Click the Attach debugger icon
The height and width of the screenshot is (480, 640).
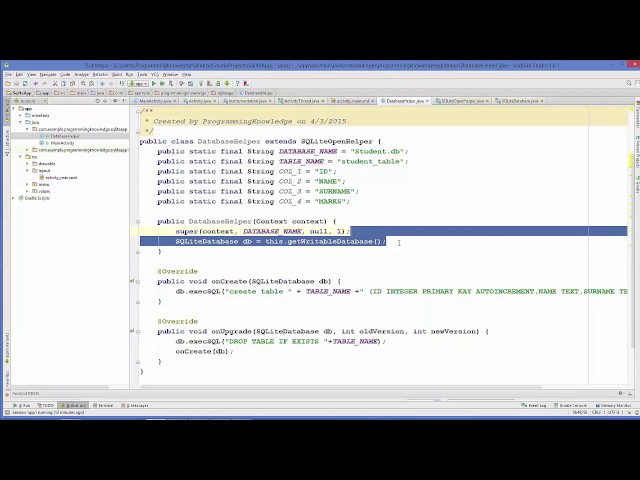171,83
